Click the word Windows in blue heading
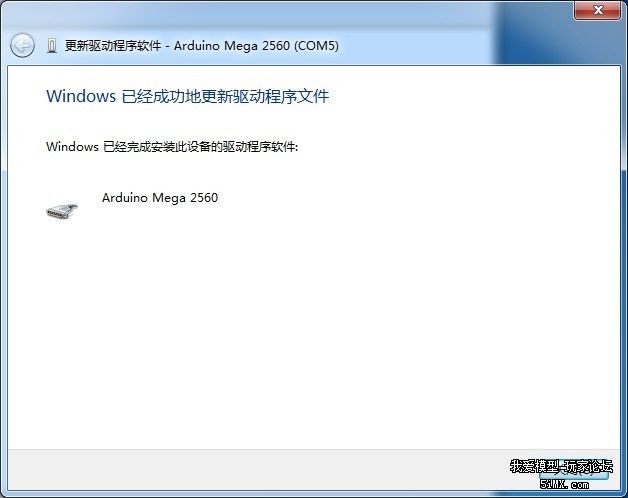This screenshot has width=628, height=498. click(x=81, y=96)
